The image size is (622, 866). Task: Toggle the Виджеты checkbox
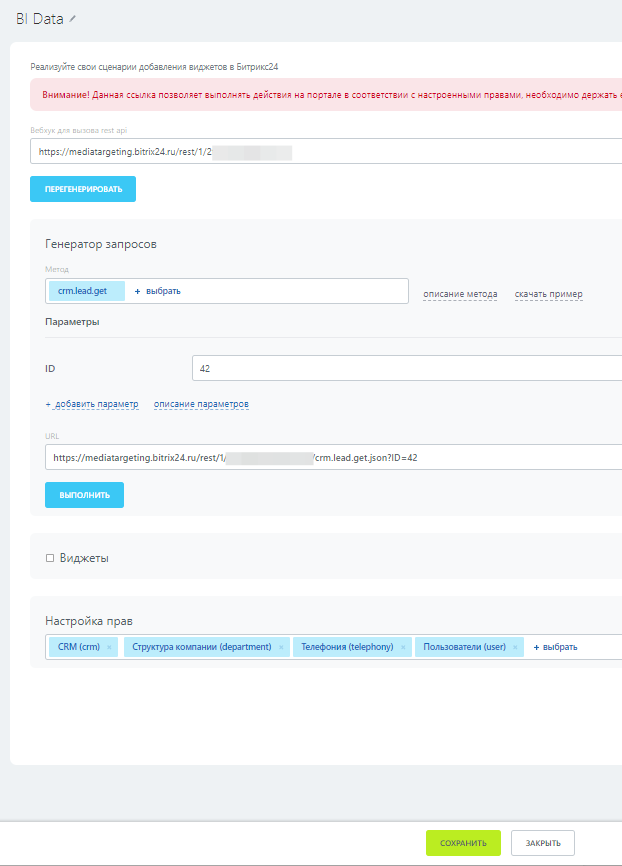point(50,558)
